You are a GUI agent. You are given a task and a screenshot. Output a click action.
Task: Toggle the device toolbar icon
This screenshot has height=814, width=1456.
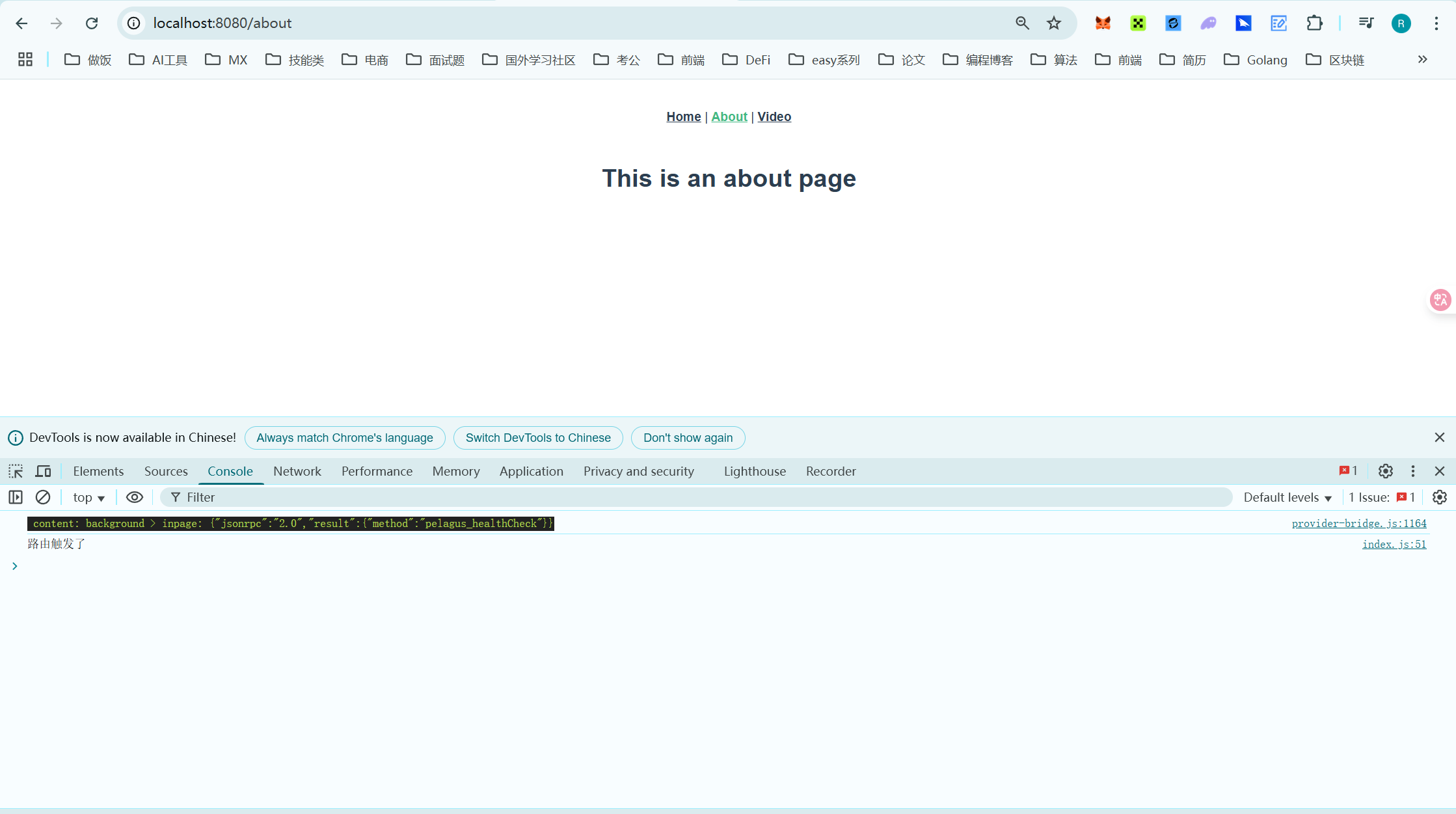tap(44, 471)
